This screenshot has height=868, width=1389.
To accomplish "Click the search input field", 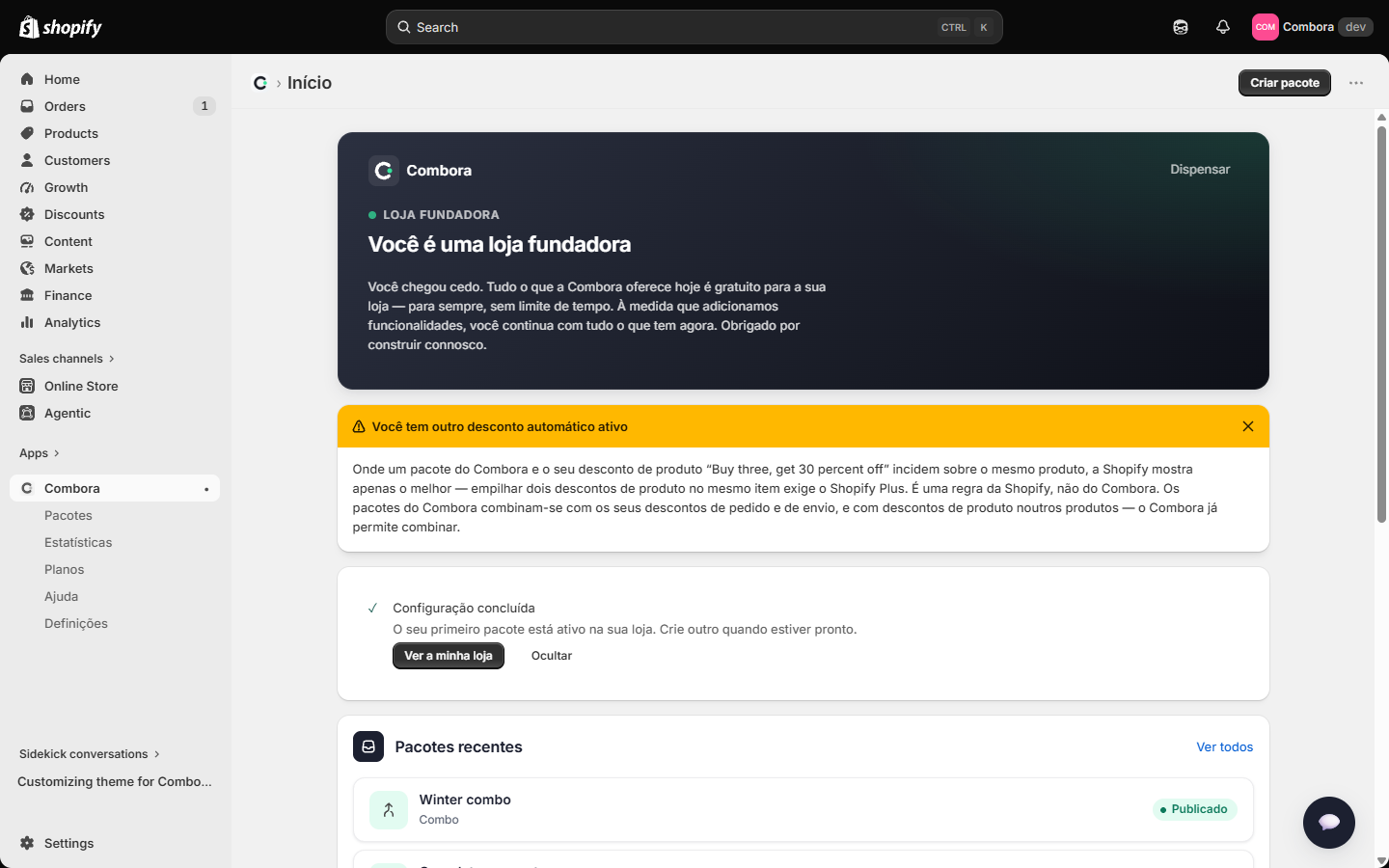I will click(694, 27).
